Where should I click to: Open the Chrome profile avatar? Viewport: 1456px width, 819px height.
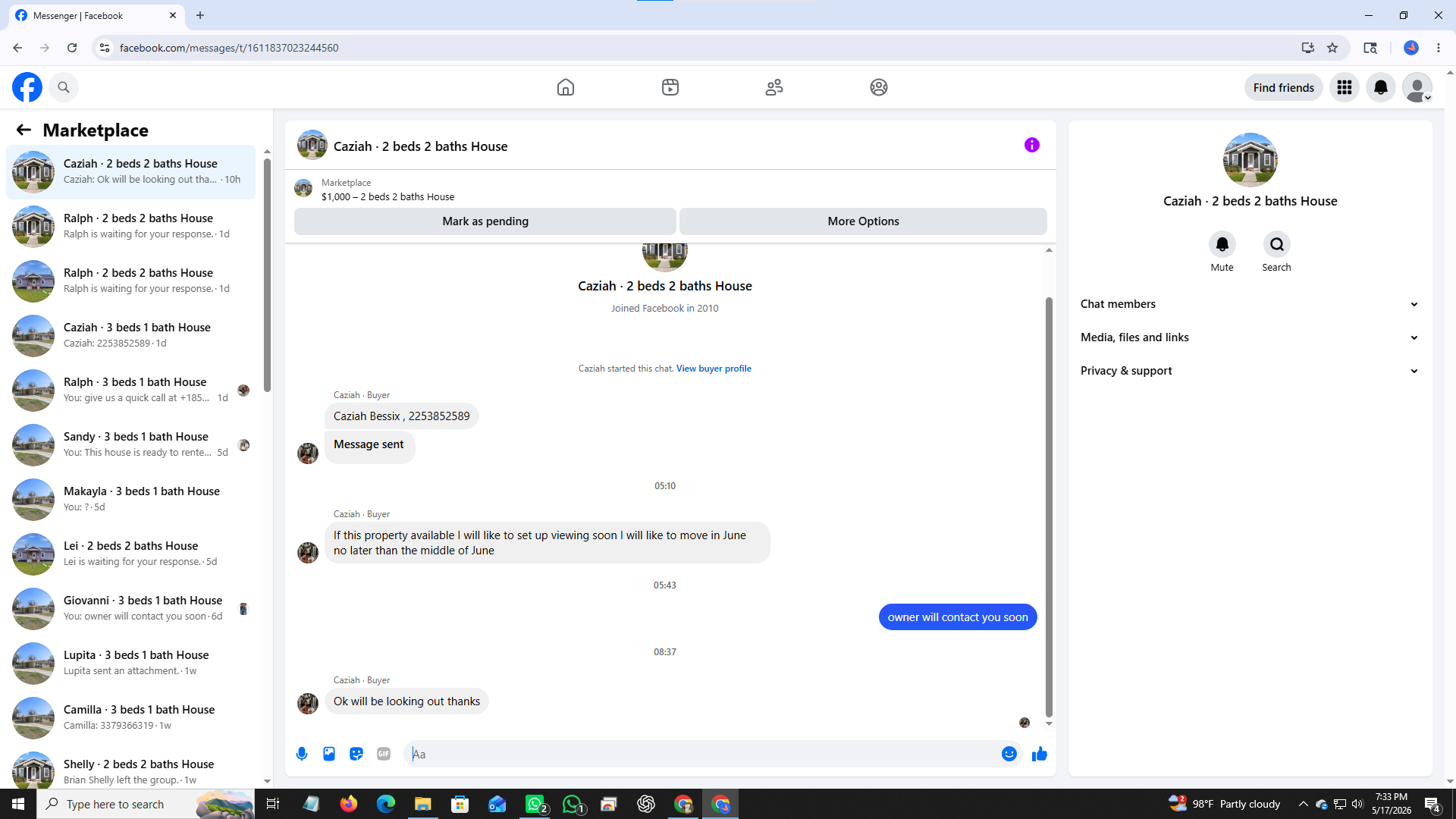coord(1411,48)
